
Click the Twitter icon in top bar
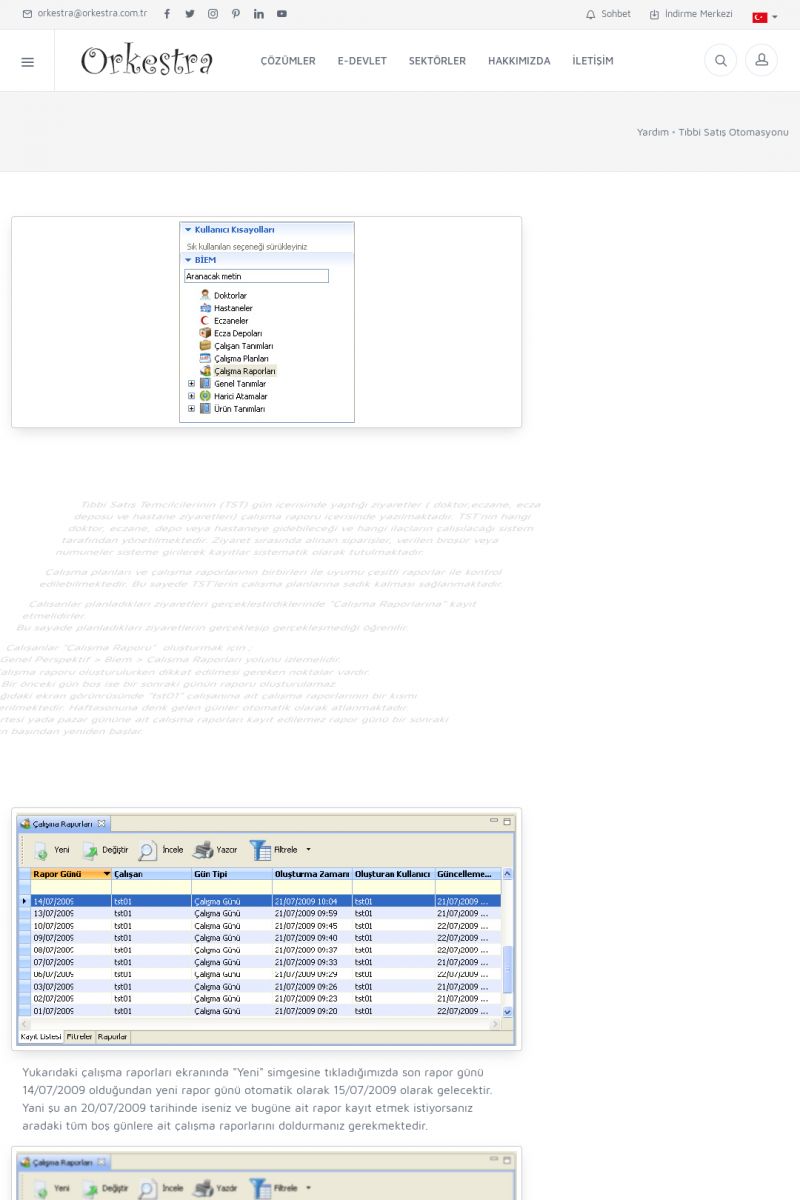pos(190,14)
